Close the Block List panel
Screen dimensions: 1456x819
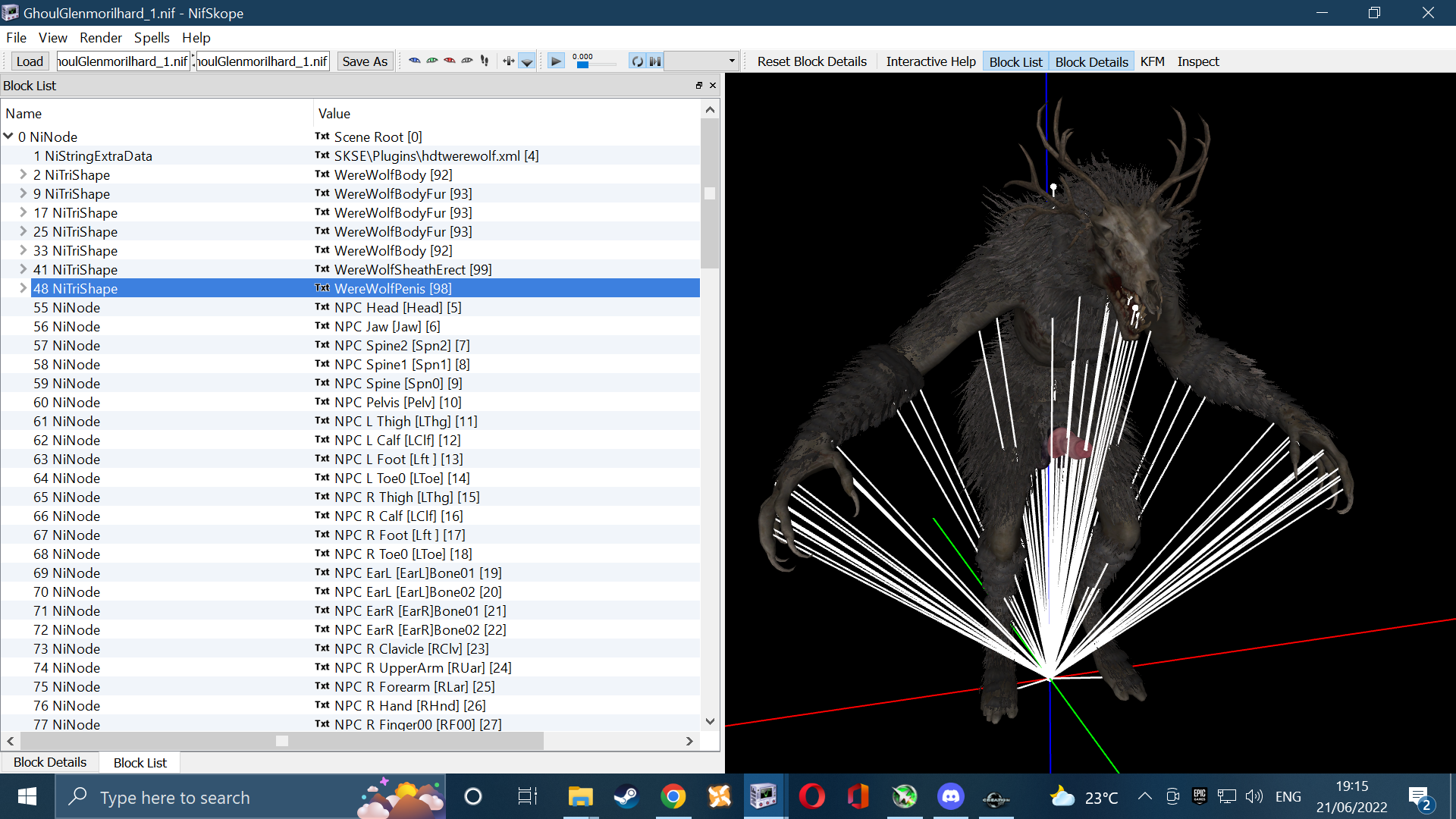pos(713,86)
